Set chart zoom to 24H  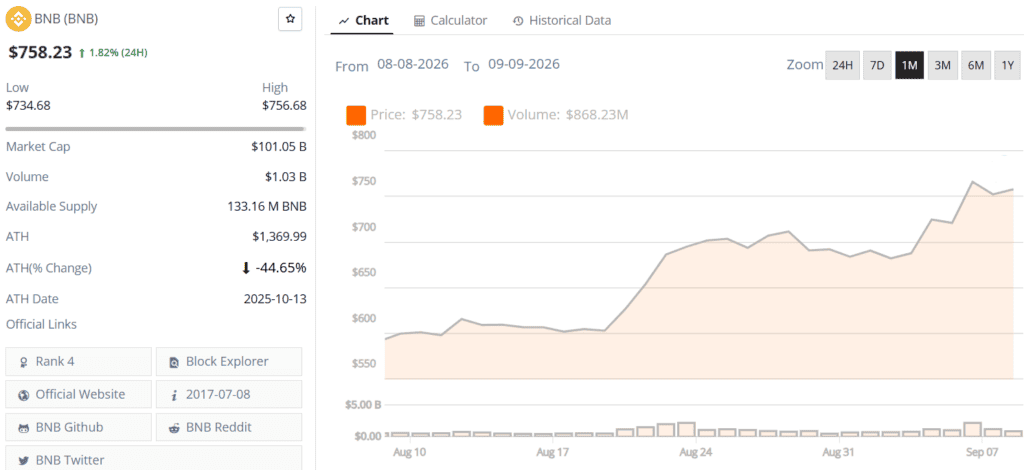842,65
